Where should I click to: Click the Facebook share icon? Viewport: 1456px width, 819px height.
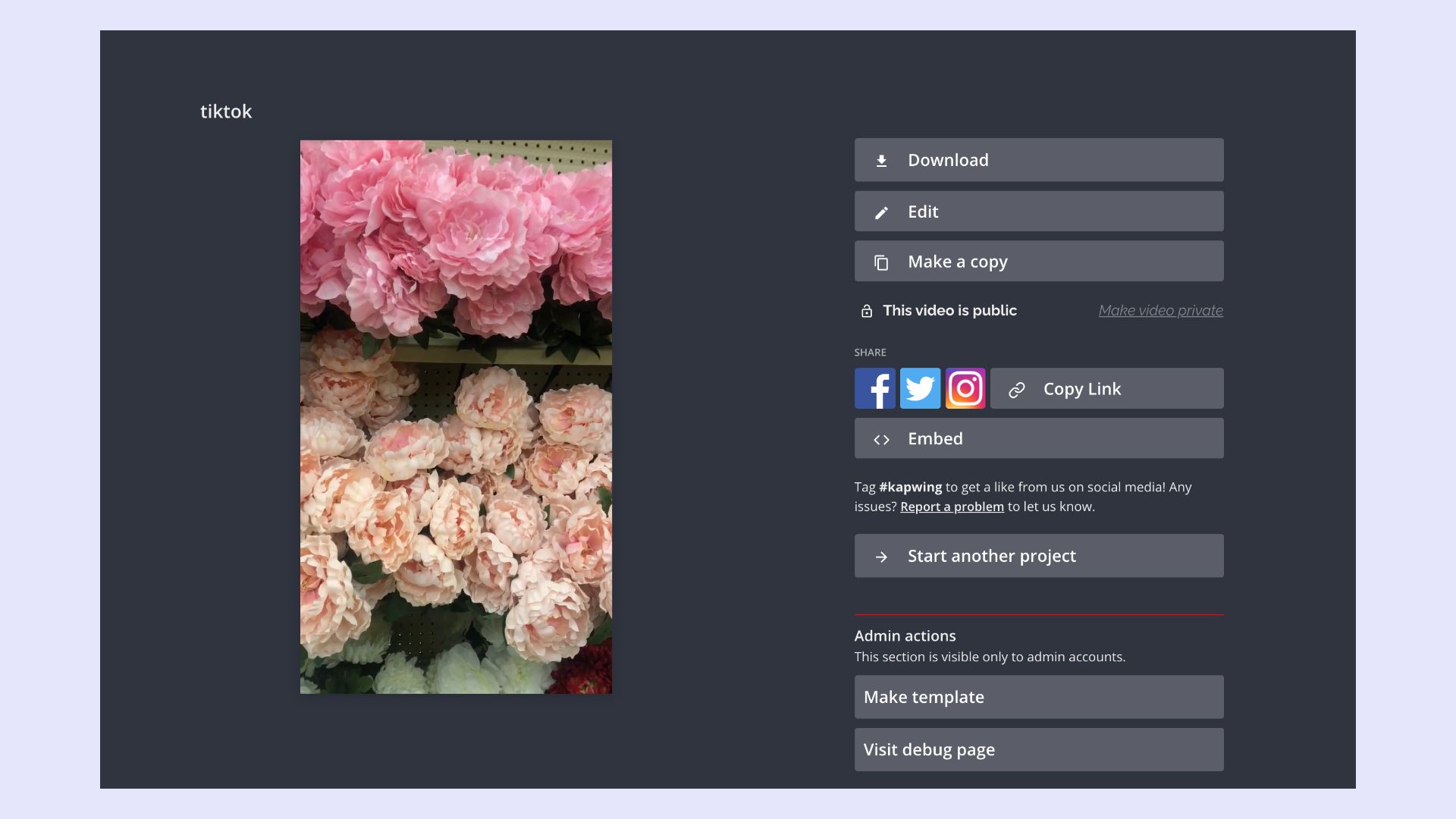click(x=874, y=388)
